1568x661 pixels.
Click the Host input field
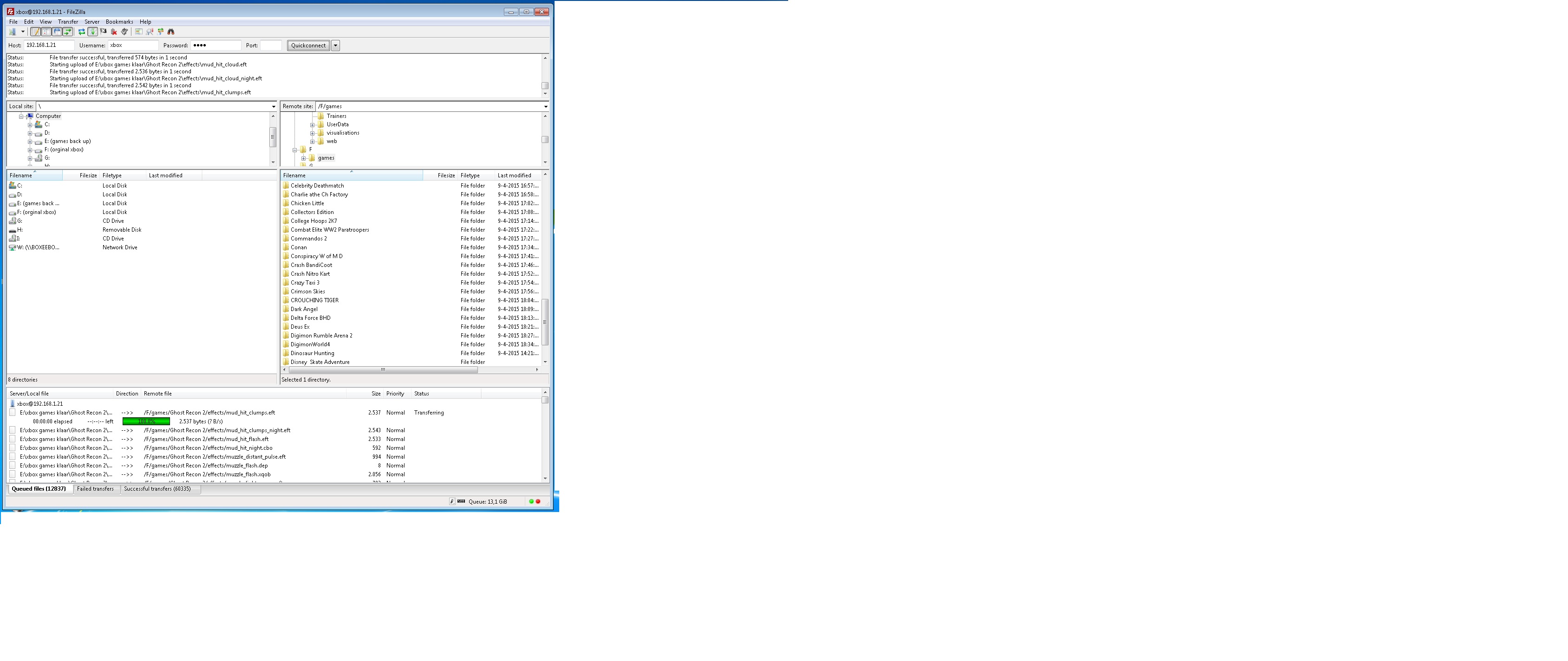tap(49, 45)
